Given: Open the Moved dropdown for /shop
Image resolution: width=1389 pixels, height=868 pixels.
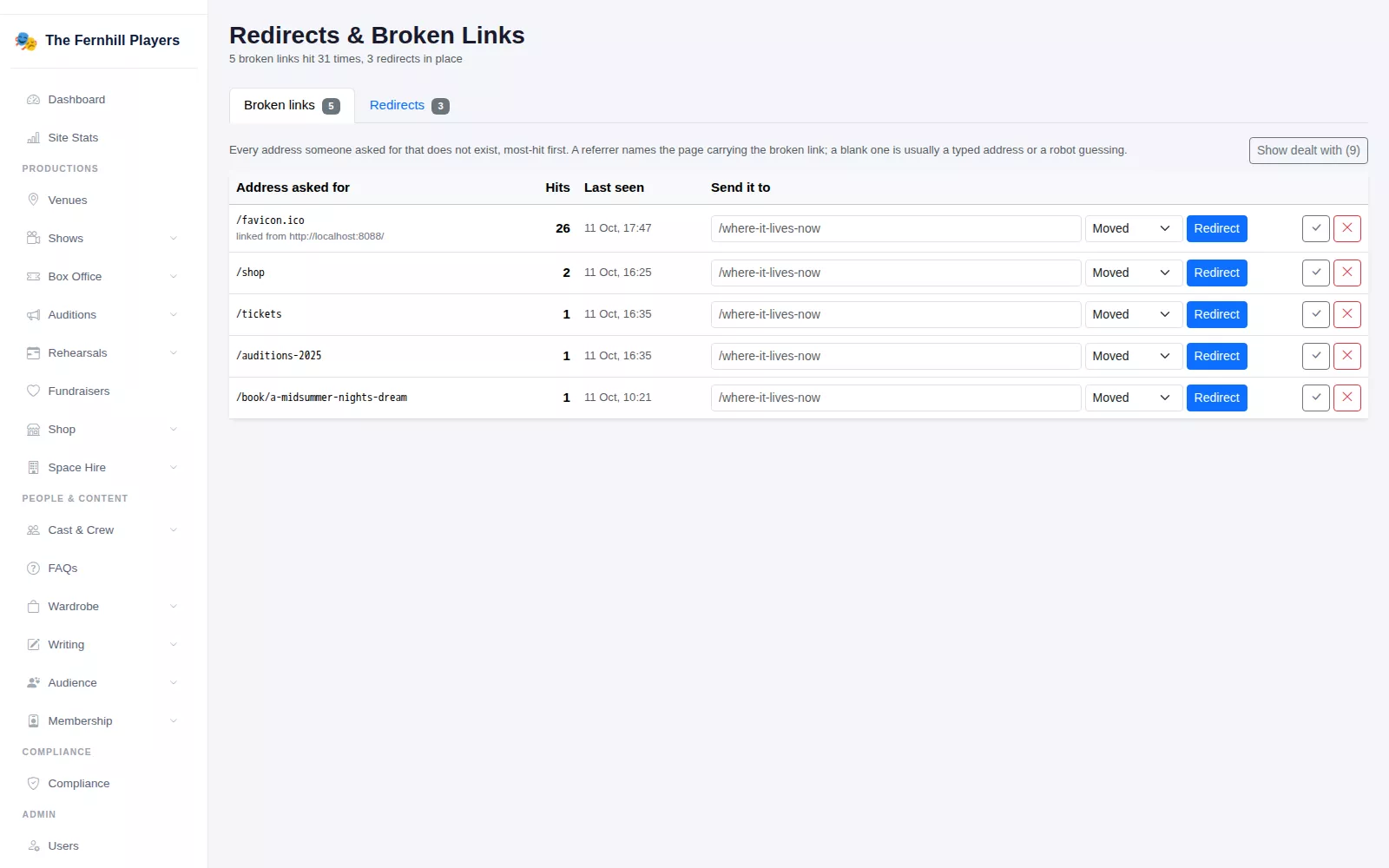Looking at the screenshot, I should pyautogui.click(x=1134, y=273).
